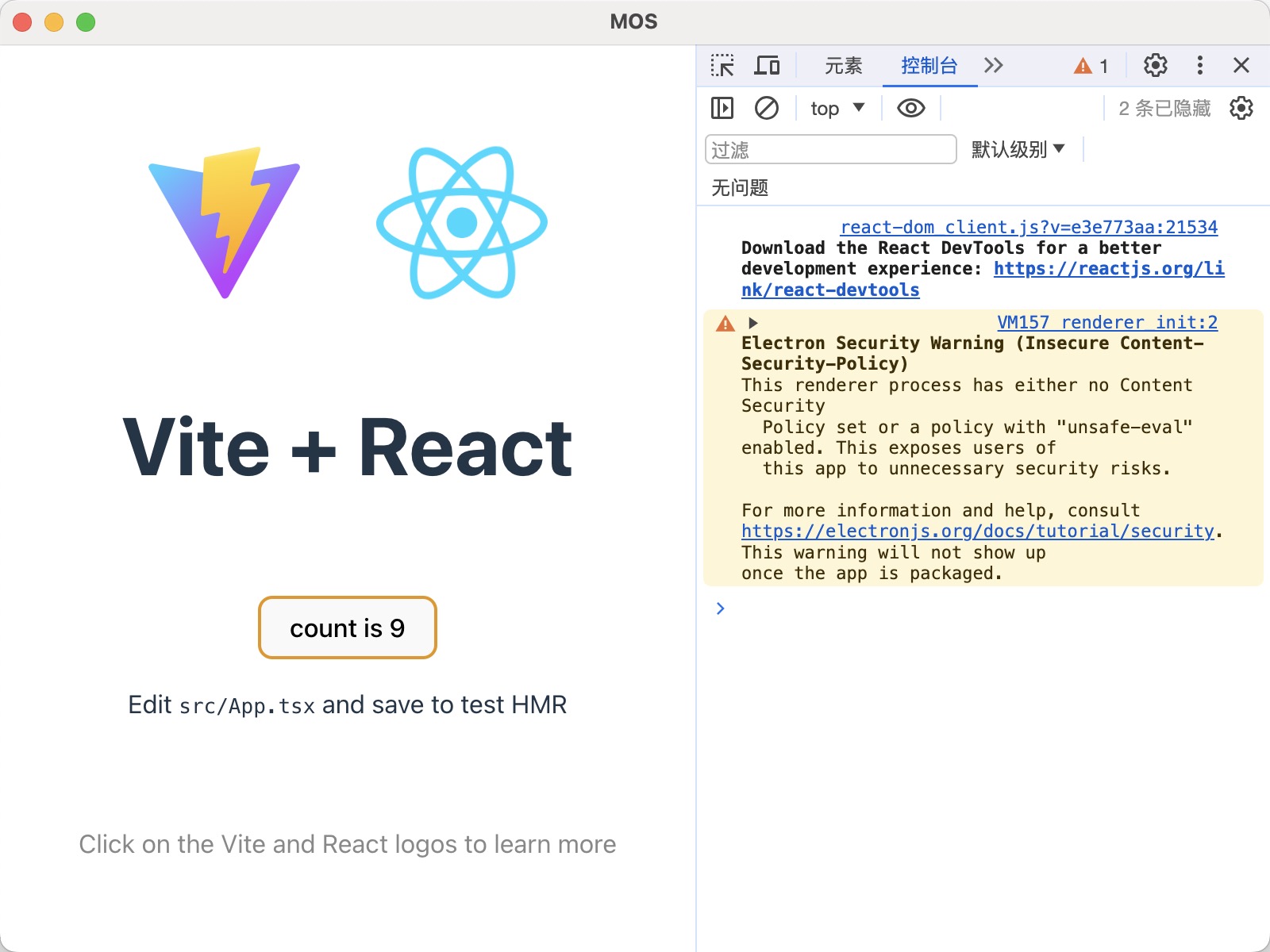The image size is (1270, 952).
Task: Activate the inspect element picker icon
Action: click(x=722, y=65)
